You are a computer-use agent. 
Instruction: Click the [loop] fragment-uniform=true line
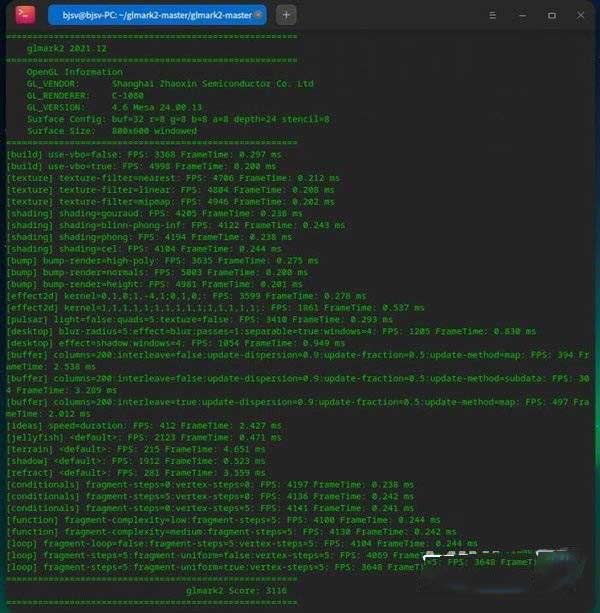click(215, 567)
